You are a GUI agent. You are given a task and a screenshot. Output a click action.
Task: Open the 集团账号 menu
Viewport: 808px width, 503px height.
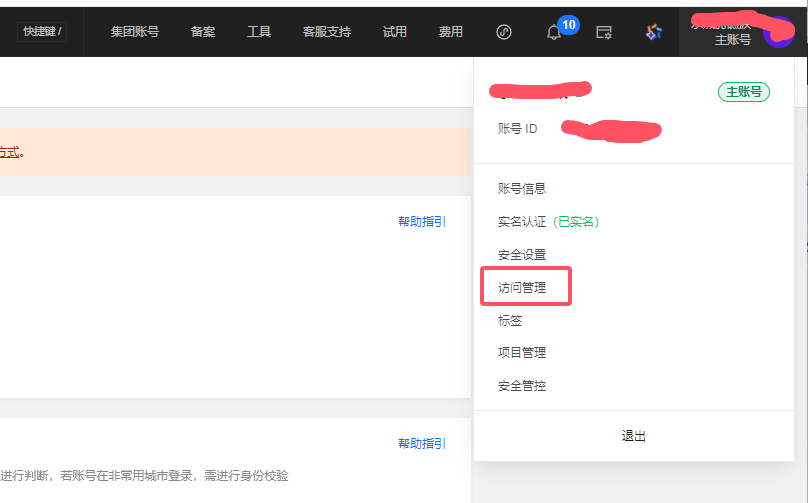coord(134,32)
